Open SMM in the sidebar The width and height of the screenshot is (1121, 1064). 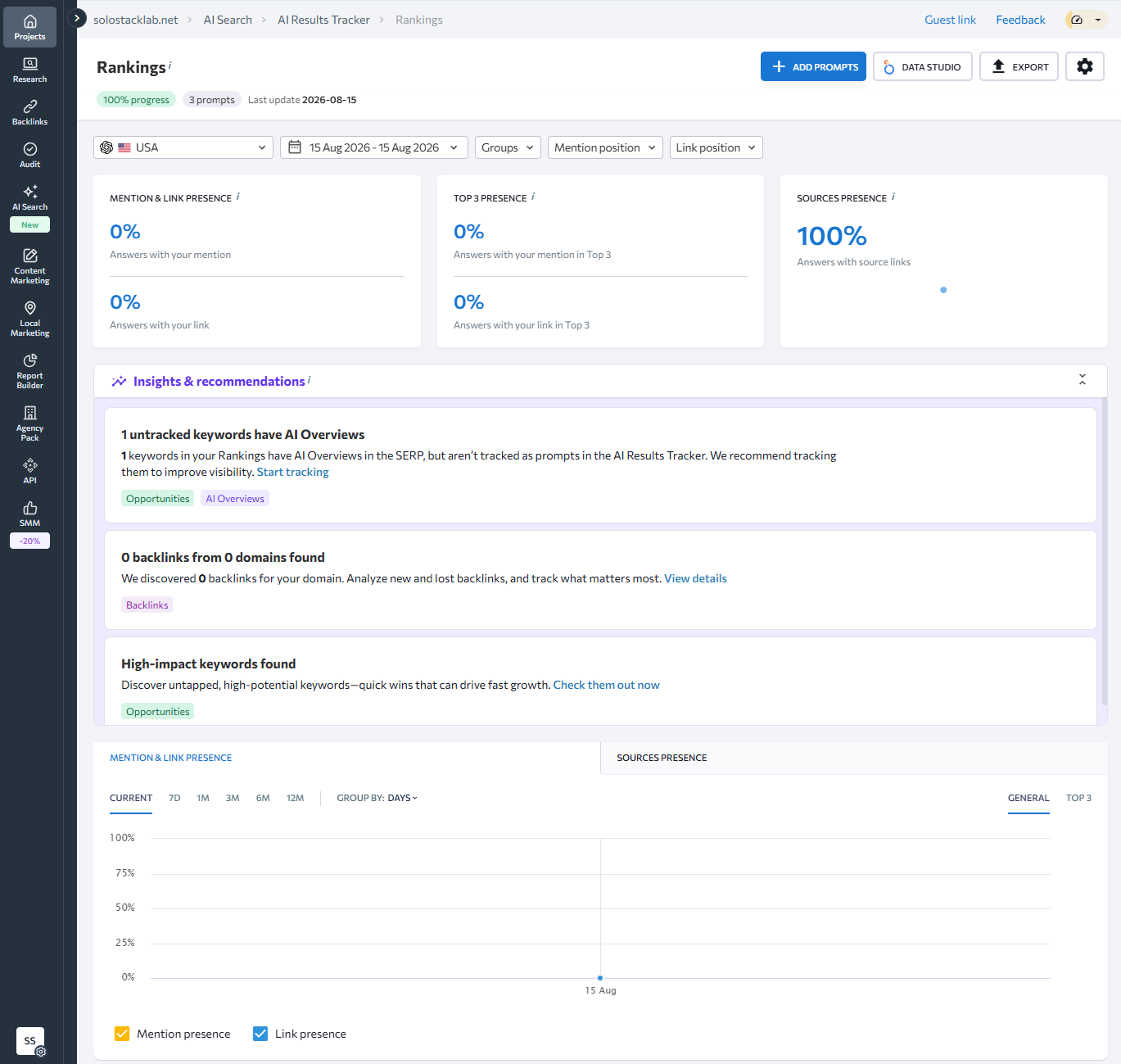29,514
